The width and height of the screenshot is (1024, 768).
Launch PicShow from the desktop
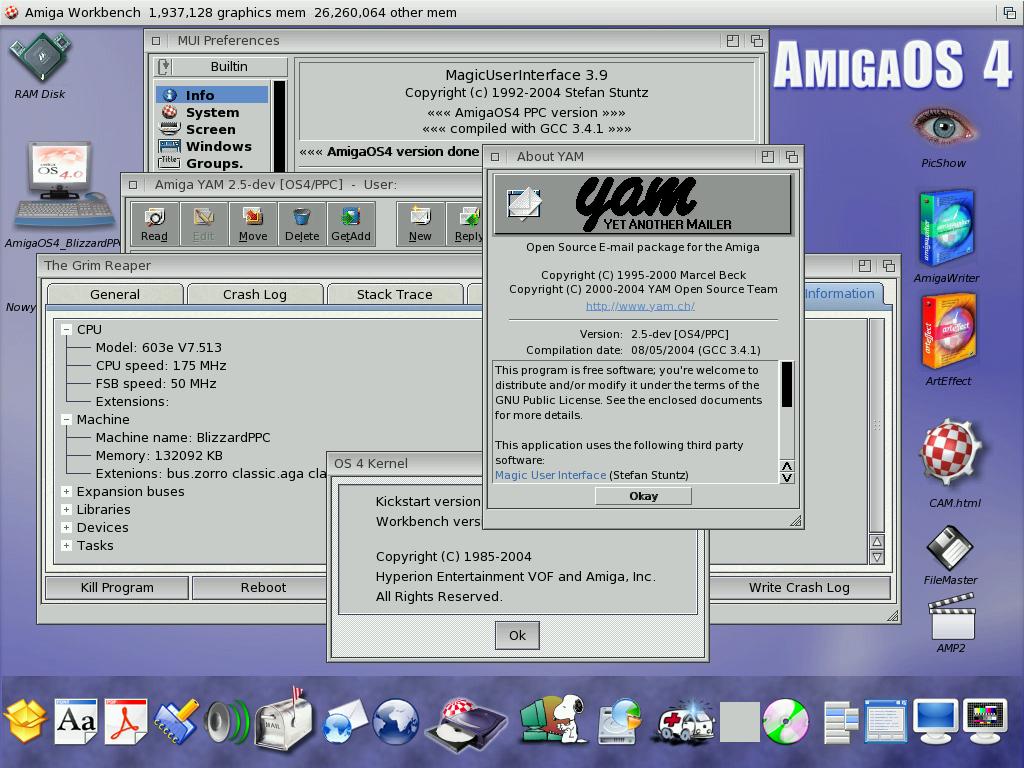[x=943, y=127]
